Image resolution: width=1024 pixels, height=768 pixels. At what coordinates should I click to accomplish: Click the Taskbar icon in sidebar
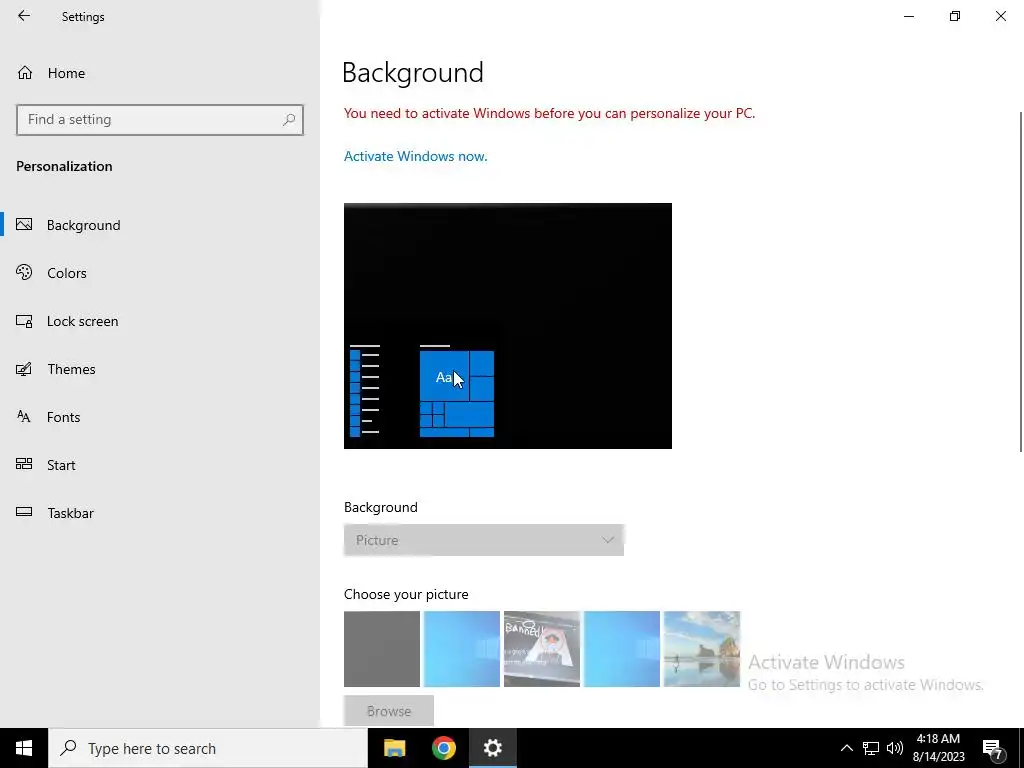click(24, 512)
